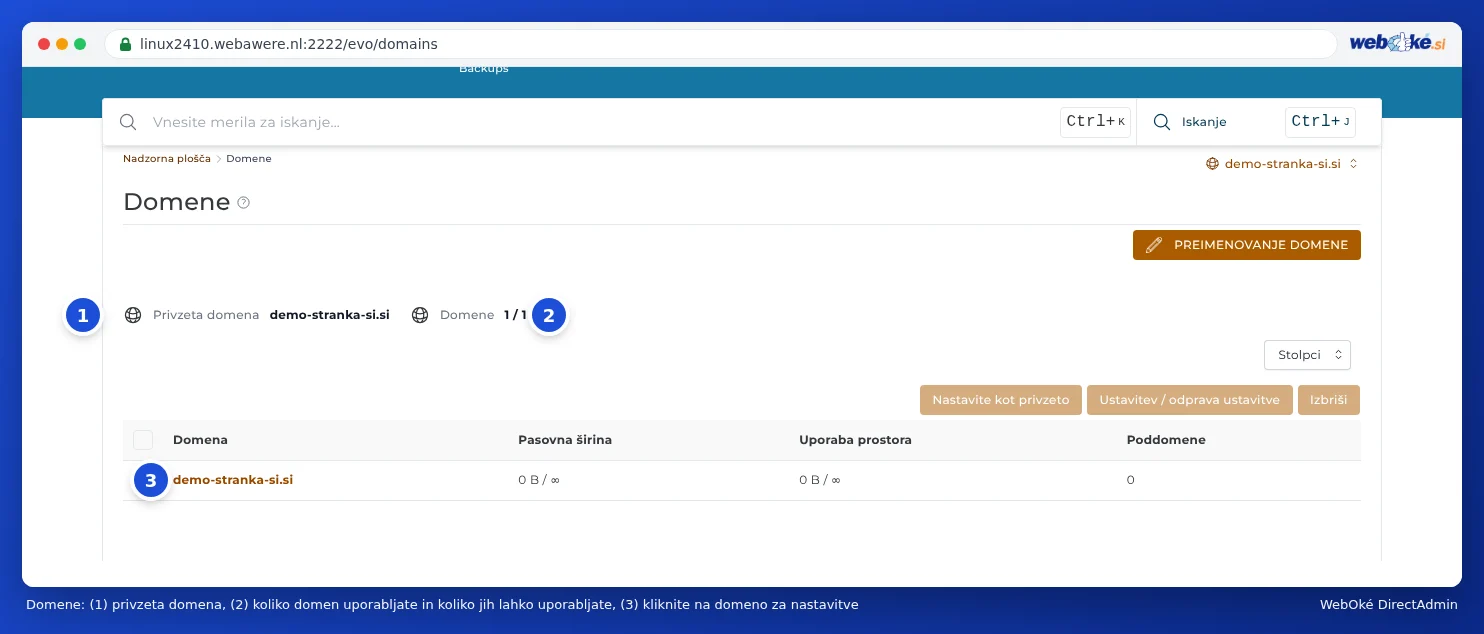The image size is (1484, 634).
Task: Open demo-stranka-si.si domain link in table
Action: click(x=233, y=480)
